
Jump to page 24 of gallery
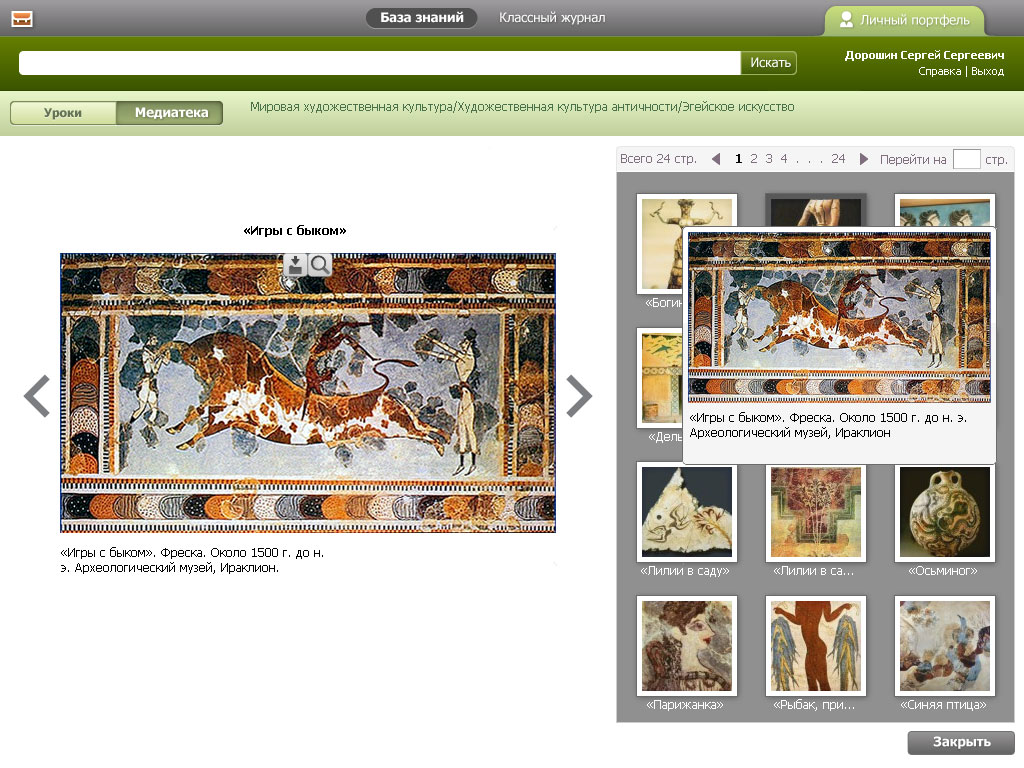[x=838, y=159]
